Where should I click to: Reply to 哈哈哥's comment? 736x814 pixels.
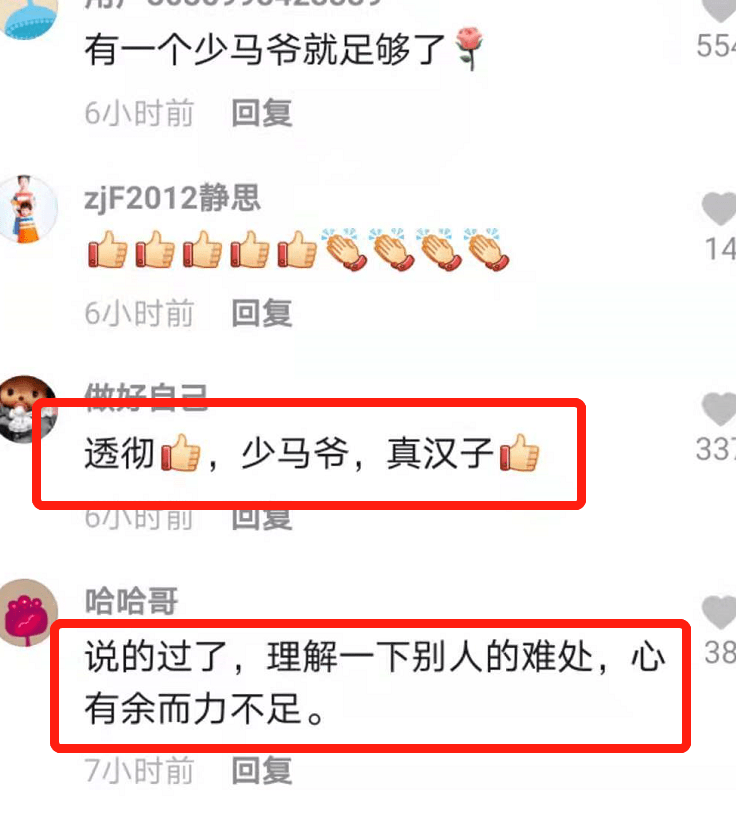pyautogui.click(x=262, y=770)
